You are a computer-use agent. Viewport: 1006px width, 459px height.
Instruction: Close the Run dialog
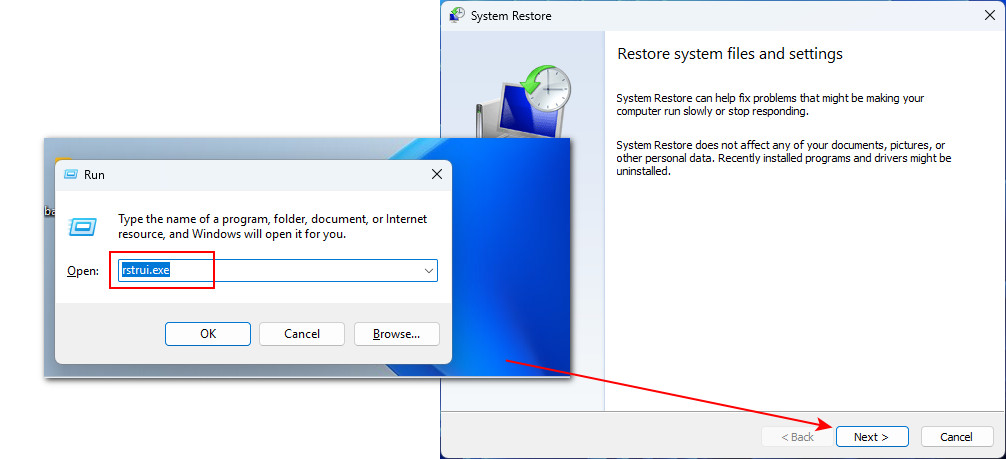(436, 174)
